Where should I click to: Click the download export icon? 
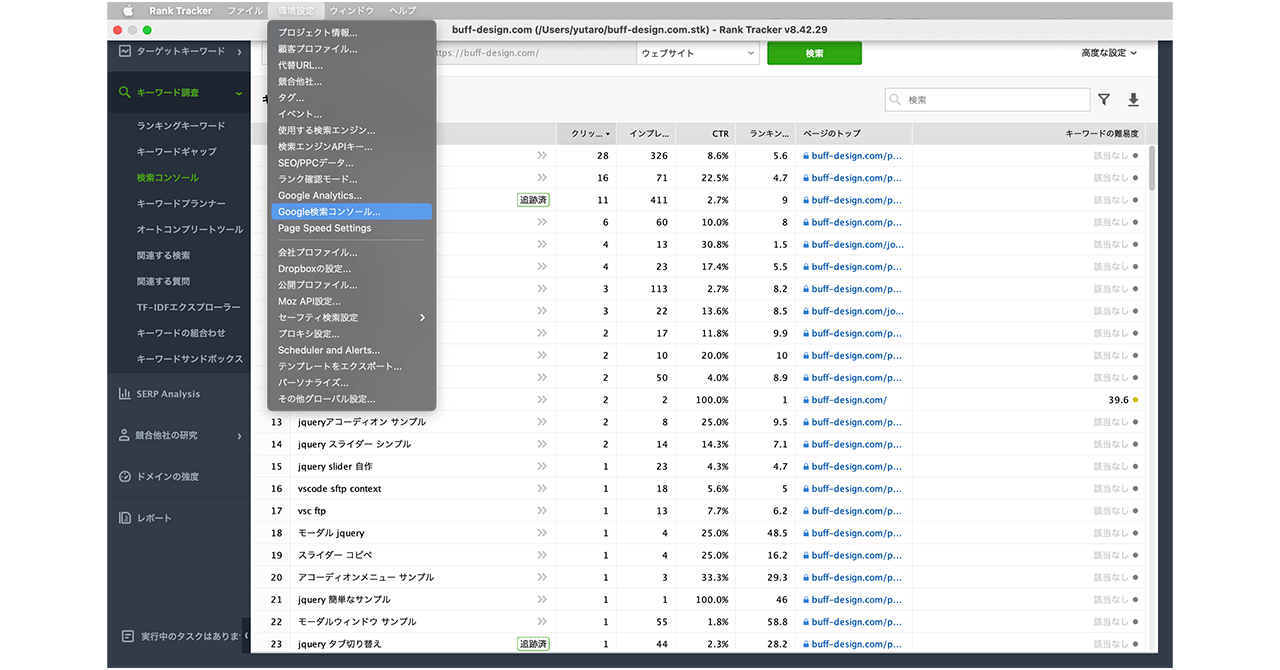(x=1133, y=100)
